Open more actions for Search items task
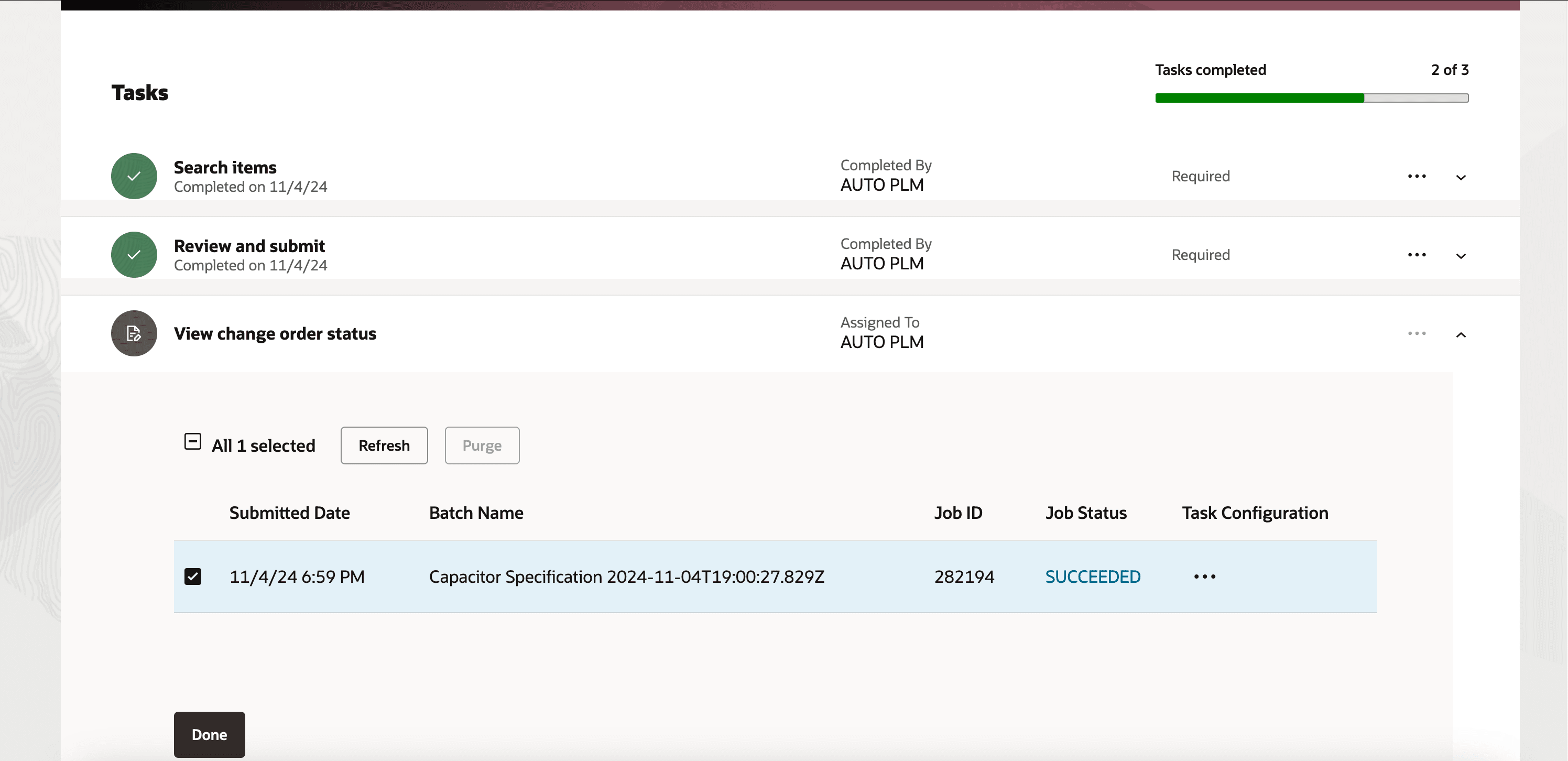Viewport: 1568px width, 761px height. (1417, 177)
